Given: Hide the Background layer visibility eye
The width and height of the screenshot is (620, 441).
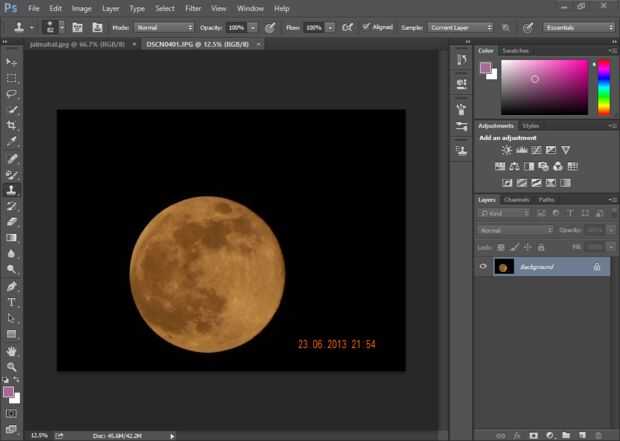Looking at the screenshot, I should (x=483, y=267).
